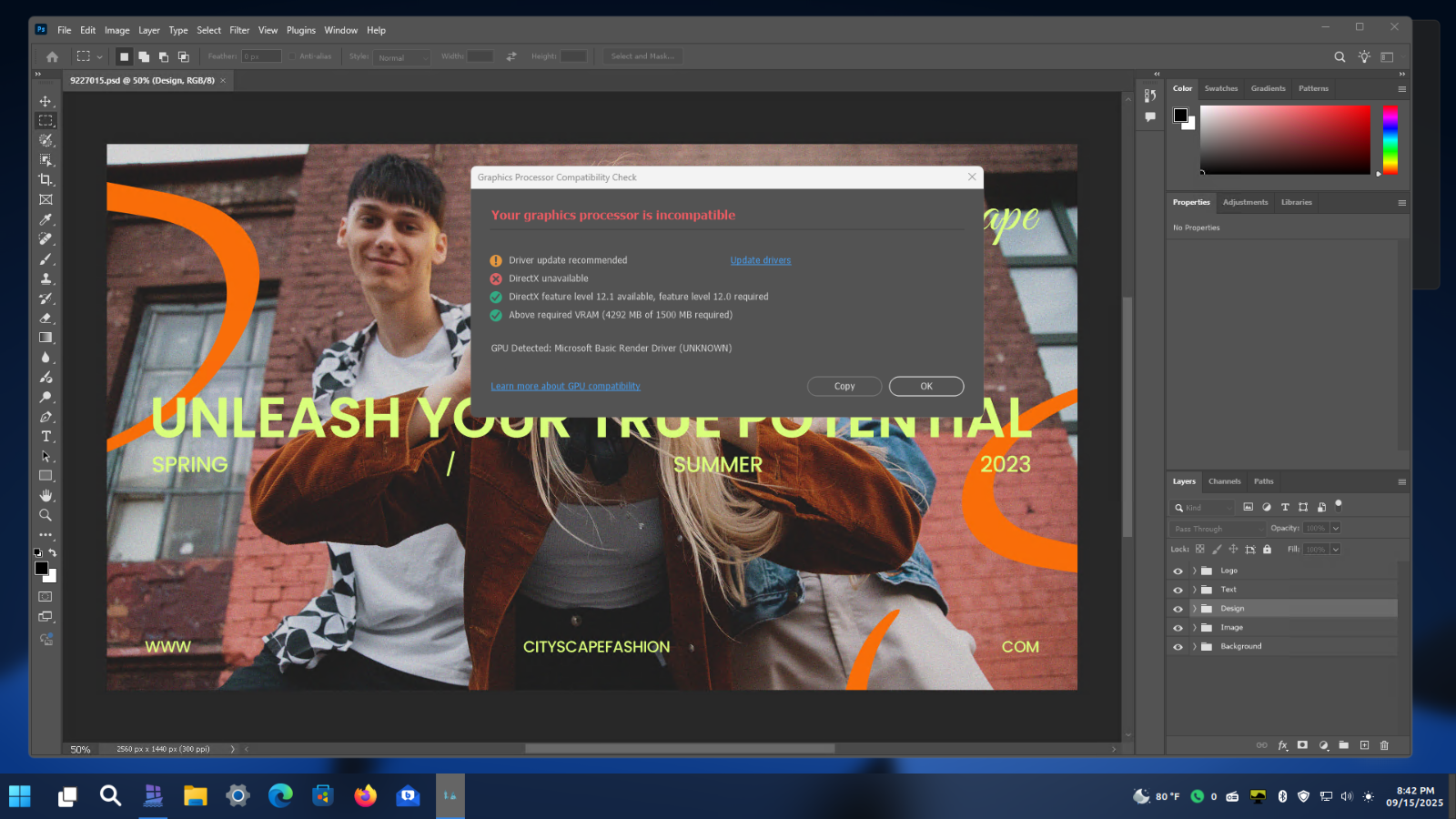Open the Filter menu
1456x819 pixels.
pyautogui.click(x=239, y=30)
